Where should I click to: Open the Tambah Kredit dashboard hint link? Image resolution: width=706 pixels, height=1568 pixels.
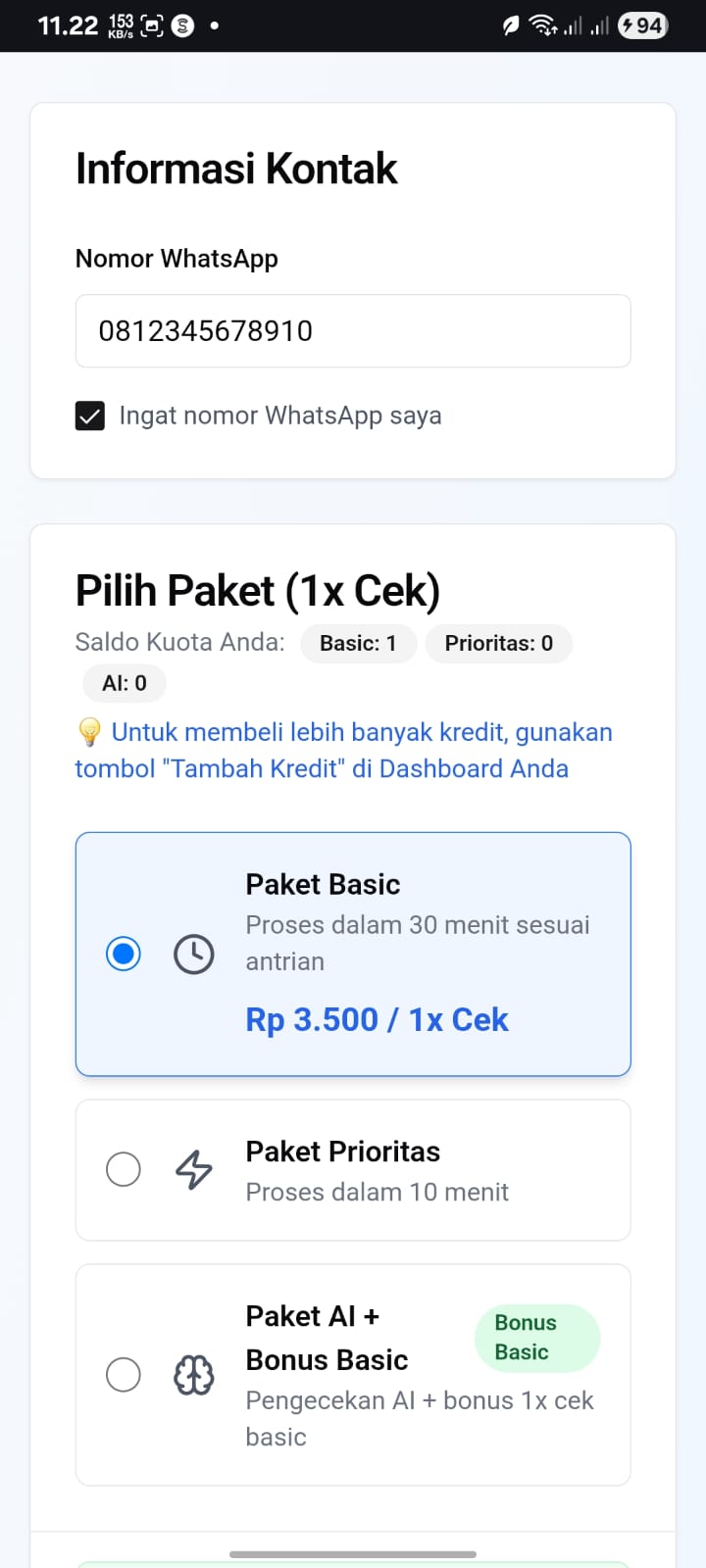(343, 751)
